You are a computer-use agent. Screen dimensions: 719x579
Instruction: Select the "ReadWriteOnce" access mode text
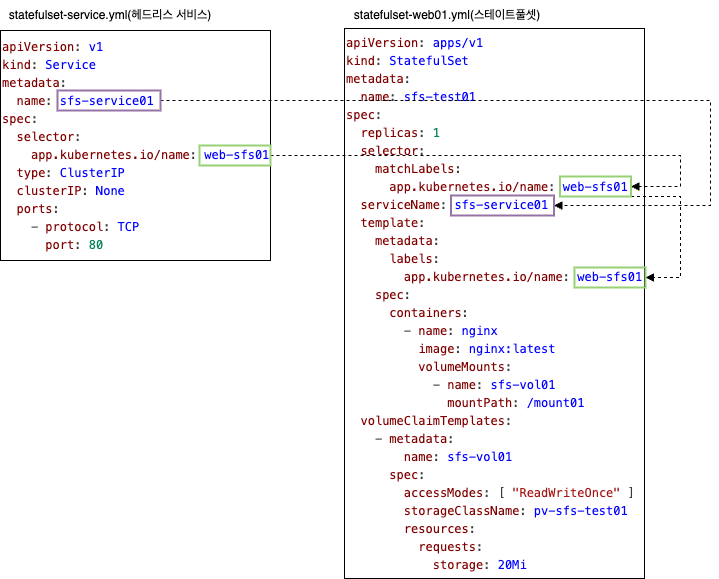(566, 493)
